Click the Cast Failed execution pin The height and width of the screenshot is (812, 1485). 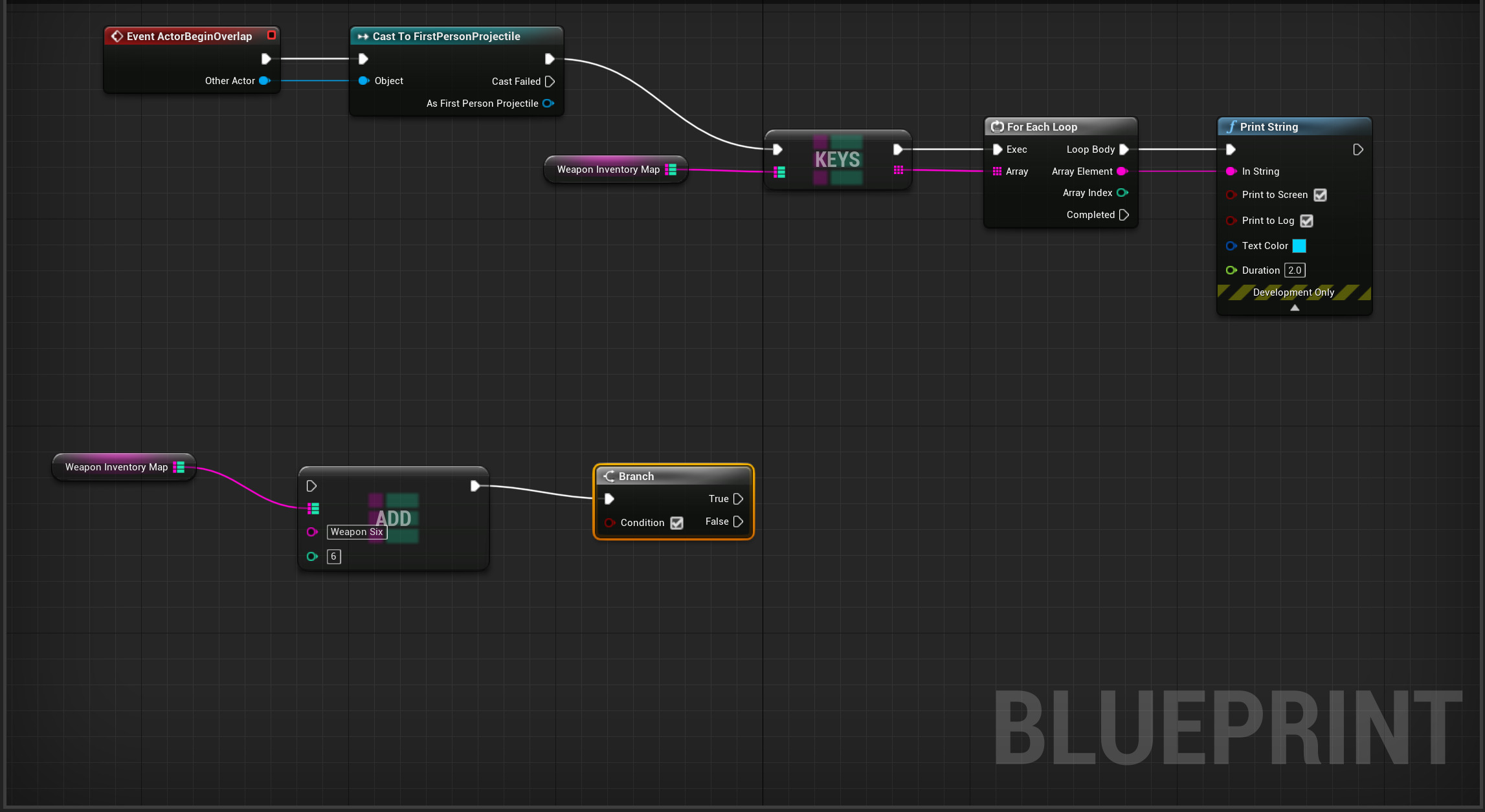click(550, 82)
